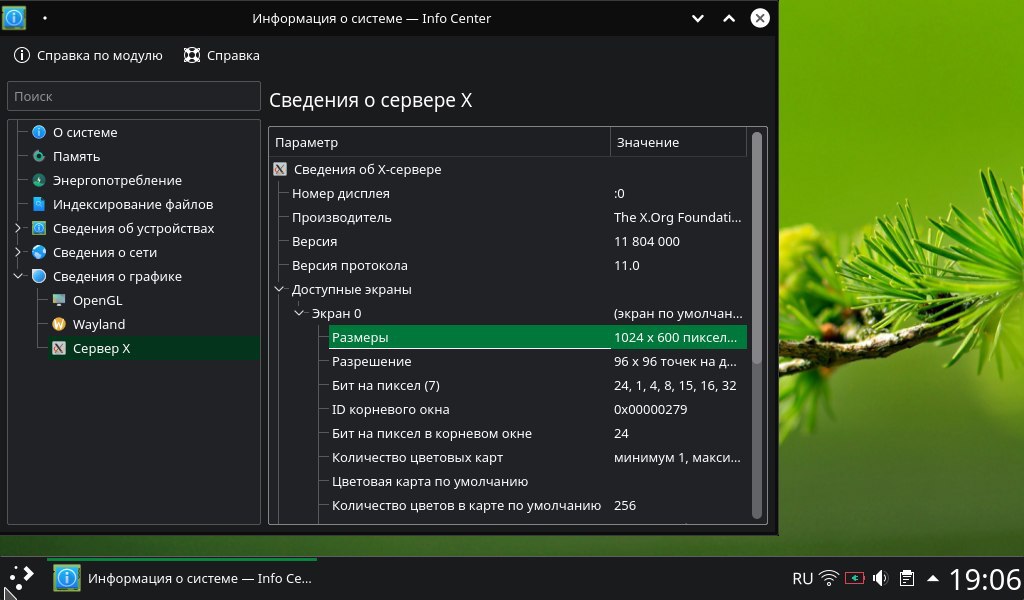Click the Info Center icon in title bar

click(14, 18)
